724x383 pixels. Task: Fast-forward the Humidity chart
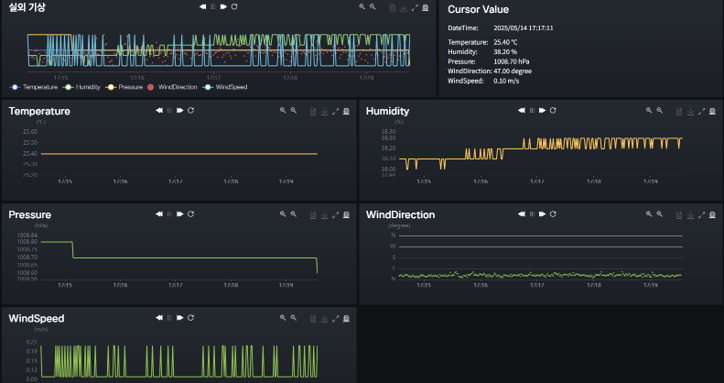pos(543,110)
